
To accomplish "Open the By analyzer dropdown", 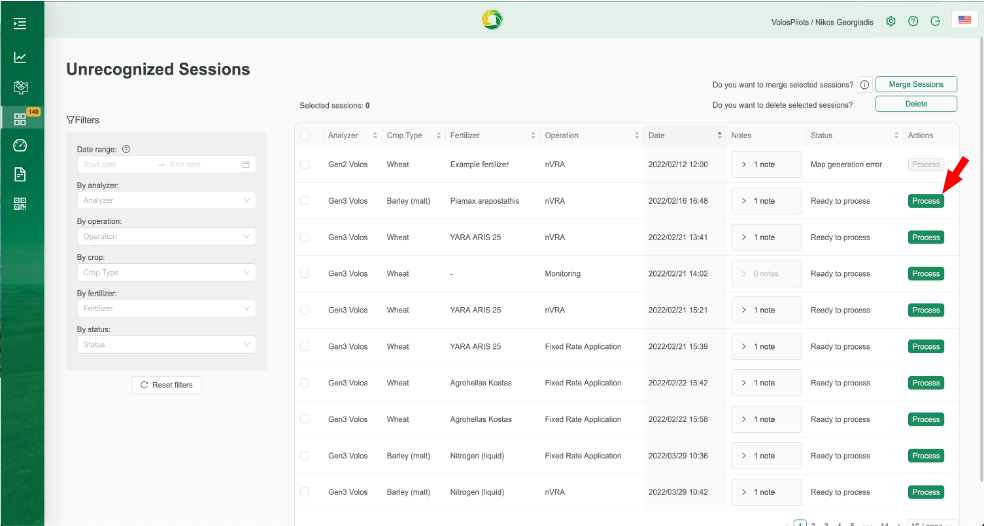I will (166, 200).
